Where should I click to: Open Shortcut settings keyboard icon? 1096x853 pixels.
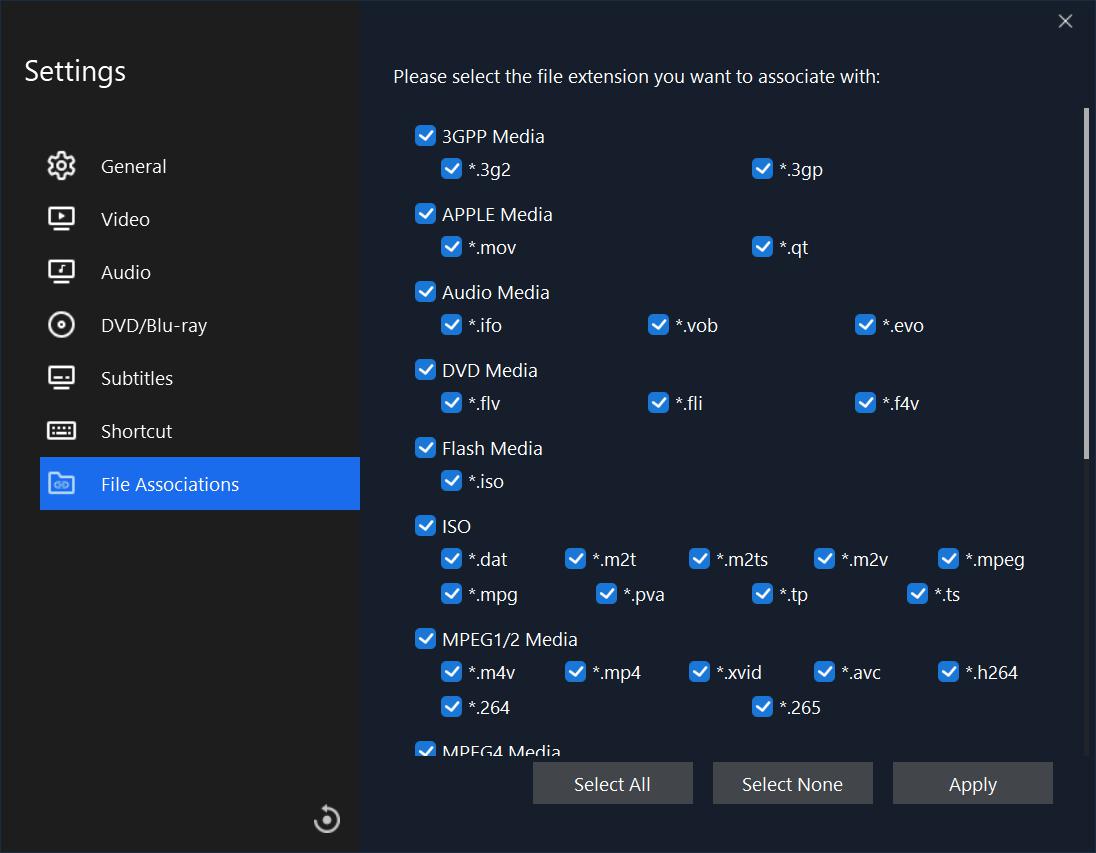pos(61,431)
